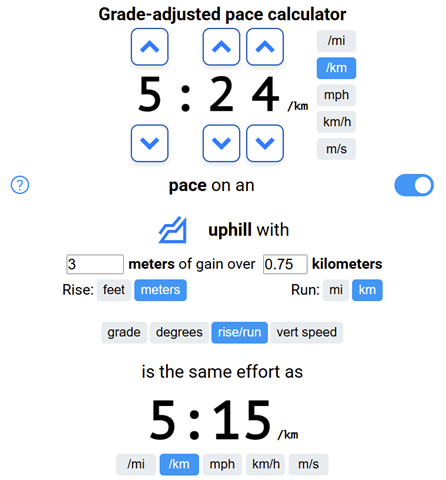The image size is (446, 480).
Task: Click the uphill slope icon
Action: click(x=173, y=230)
